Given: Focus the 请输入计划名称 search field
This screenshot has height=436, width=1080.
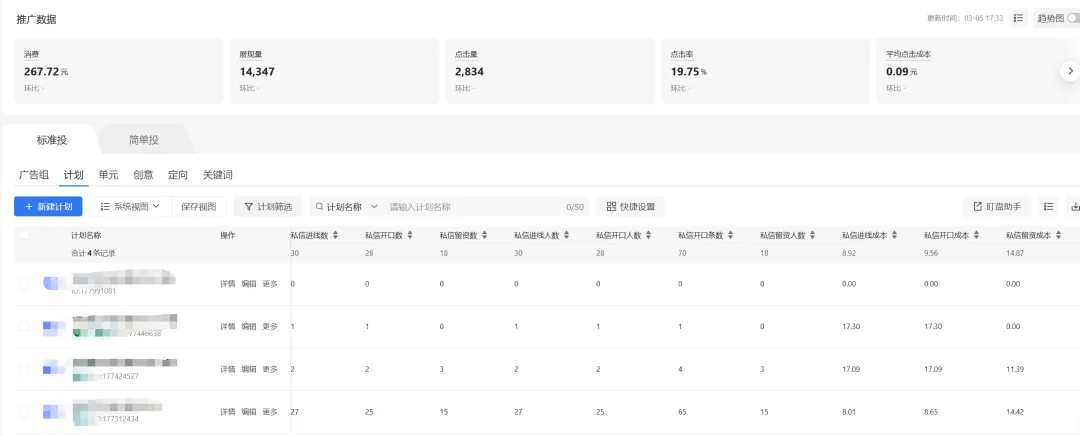Looking at the screenshot, I should click(x=475, y=206).
